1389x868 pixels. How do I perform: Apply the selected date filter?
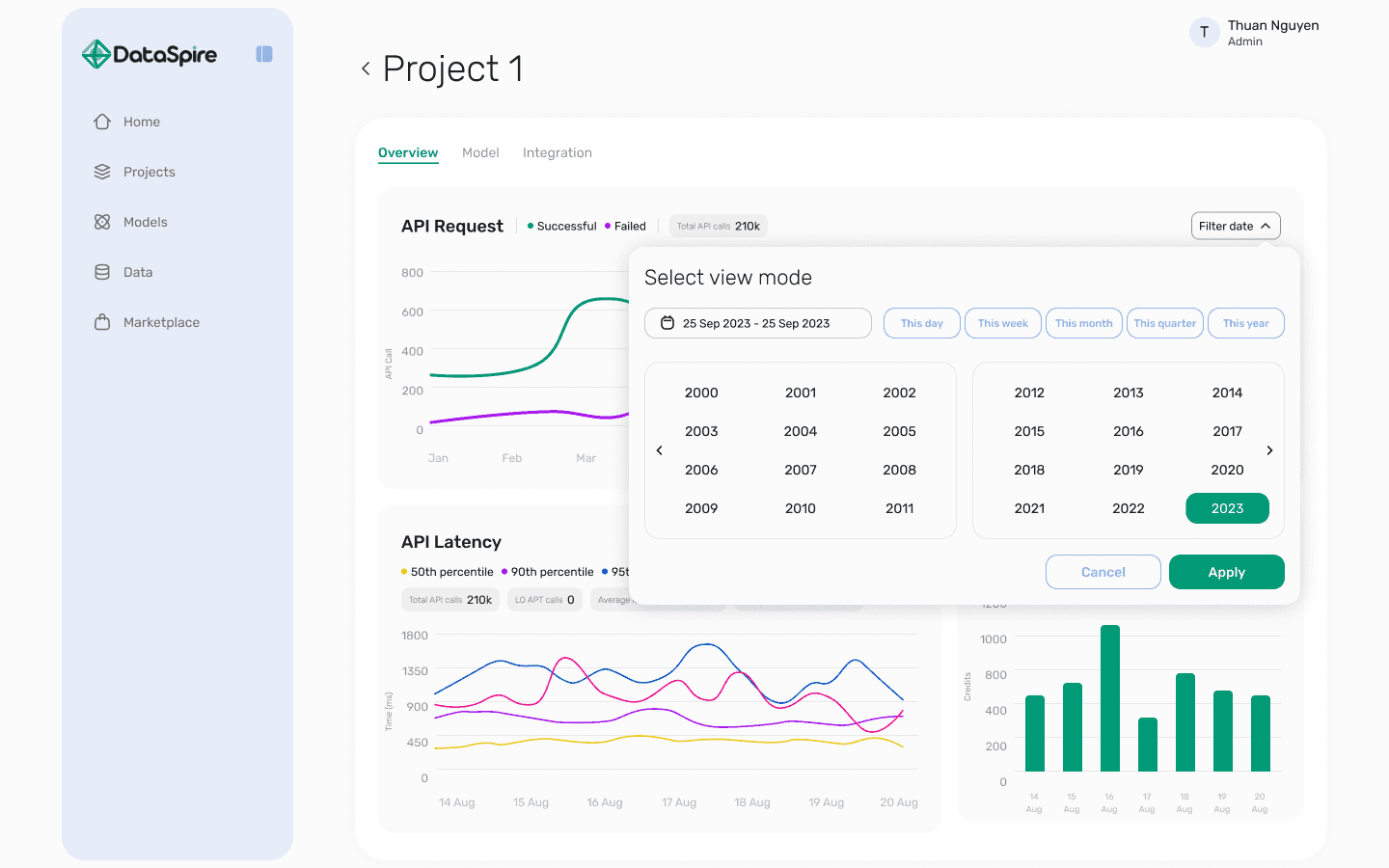pos(1227,572)
